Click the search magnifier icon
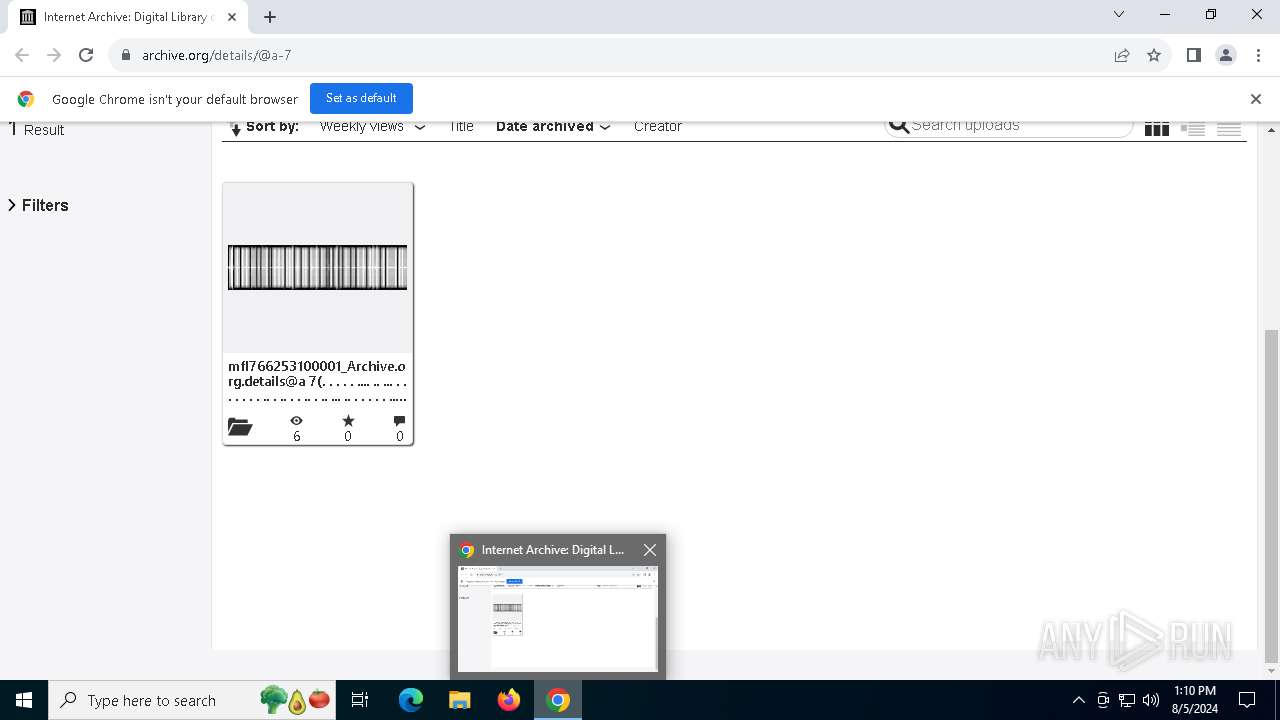Image resolution: width=1280 pixels, height=720 pixels. (899, 125)
